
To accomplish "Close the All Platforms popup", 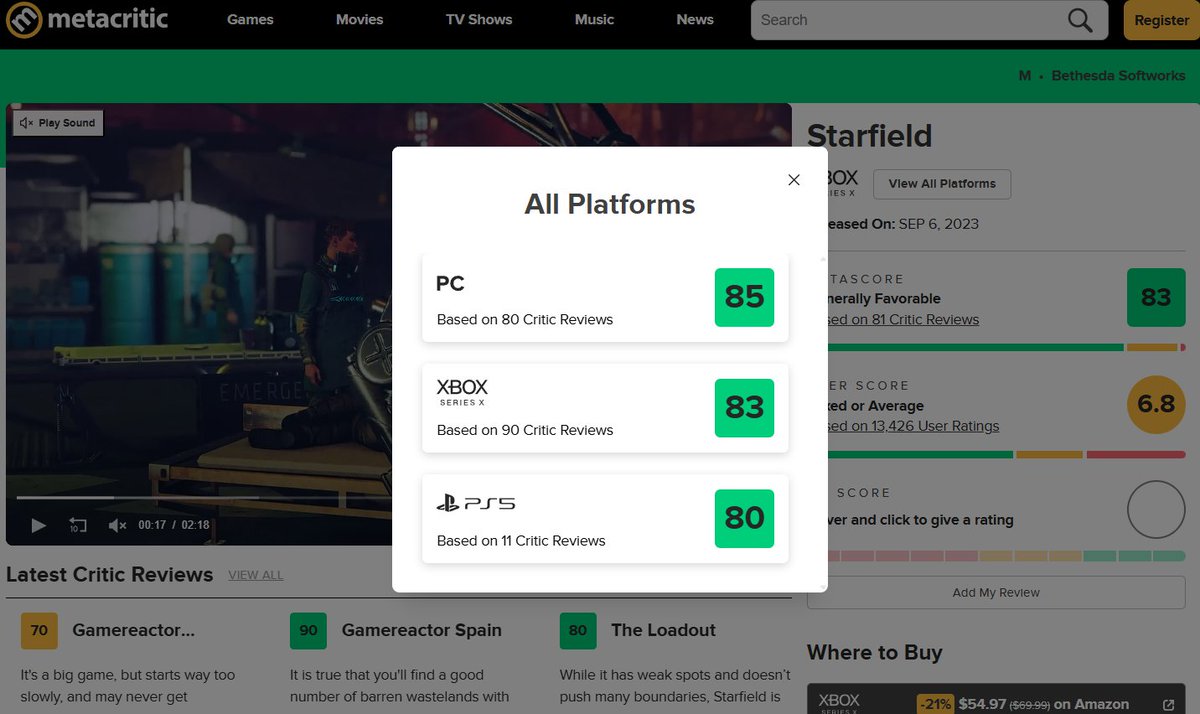I will tap(794, 180).
